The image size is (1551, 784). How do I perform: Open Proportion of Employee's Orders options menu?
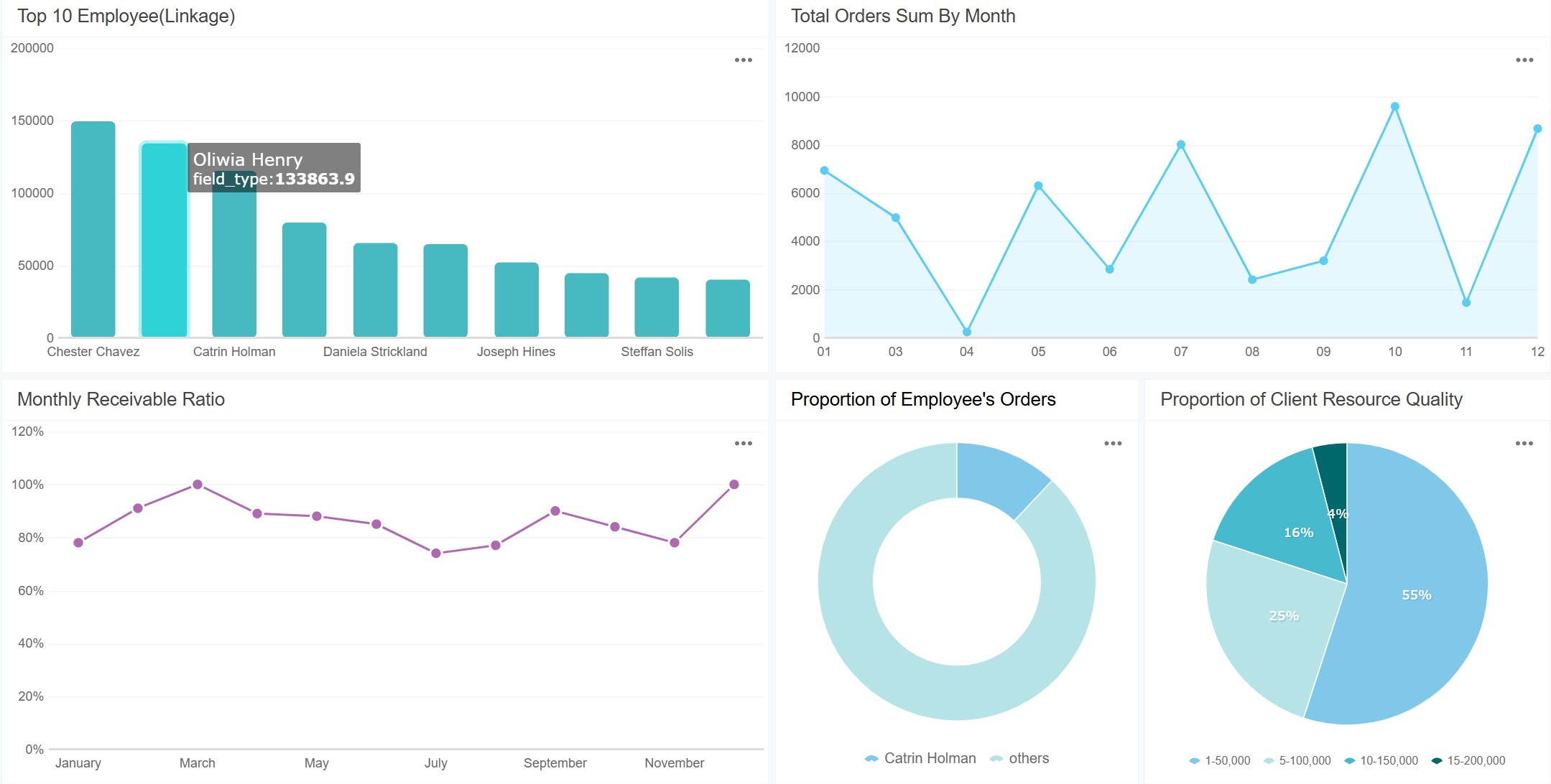coord(1113,443)
